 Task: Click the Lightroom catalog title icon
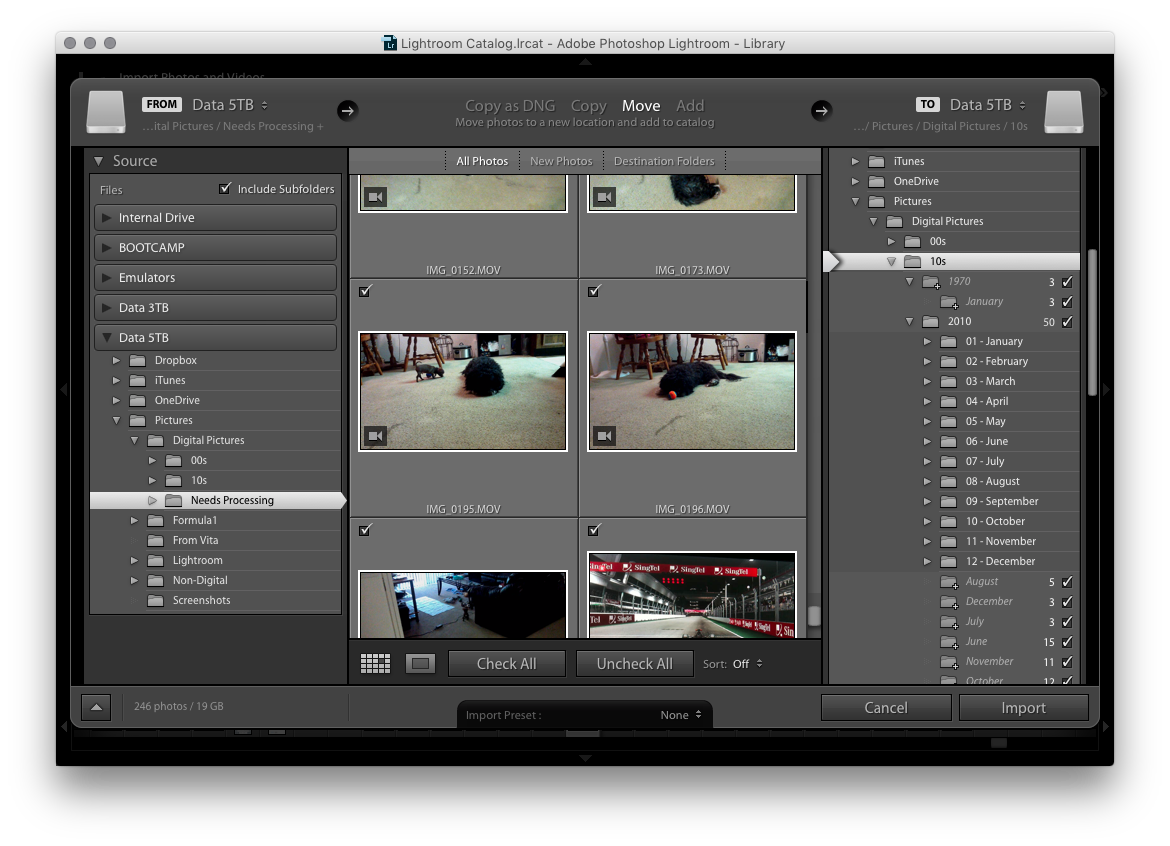point(390,43)
